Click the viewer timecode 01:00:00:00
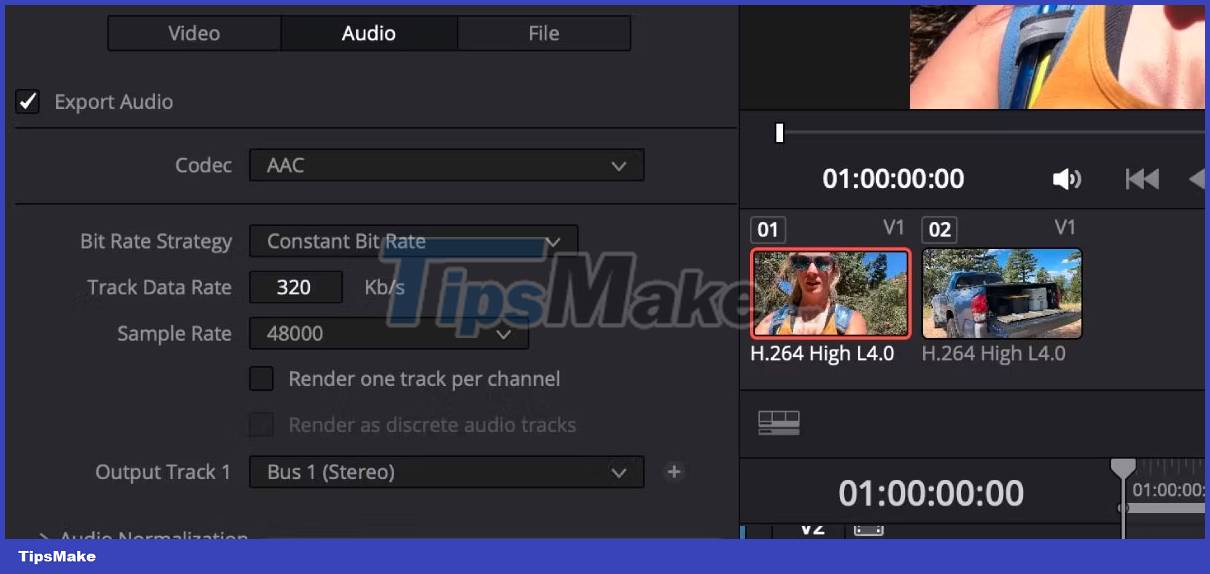 click(x=893, y=179)
